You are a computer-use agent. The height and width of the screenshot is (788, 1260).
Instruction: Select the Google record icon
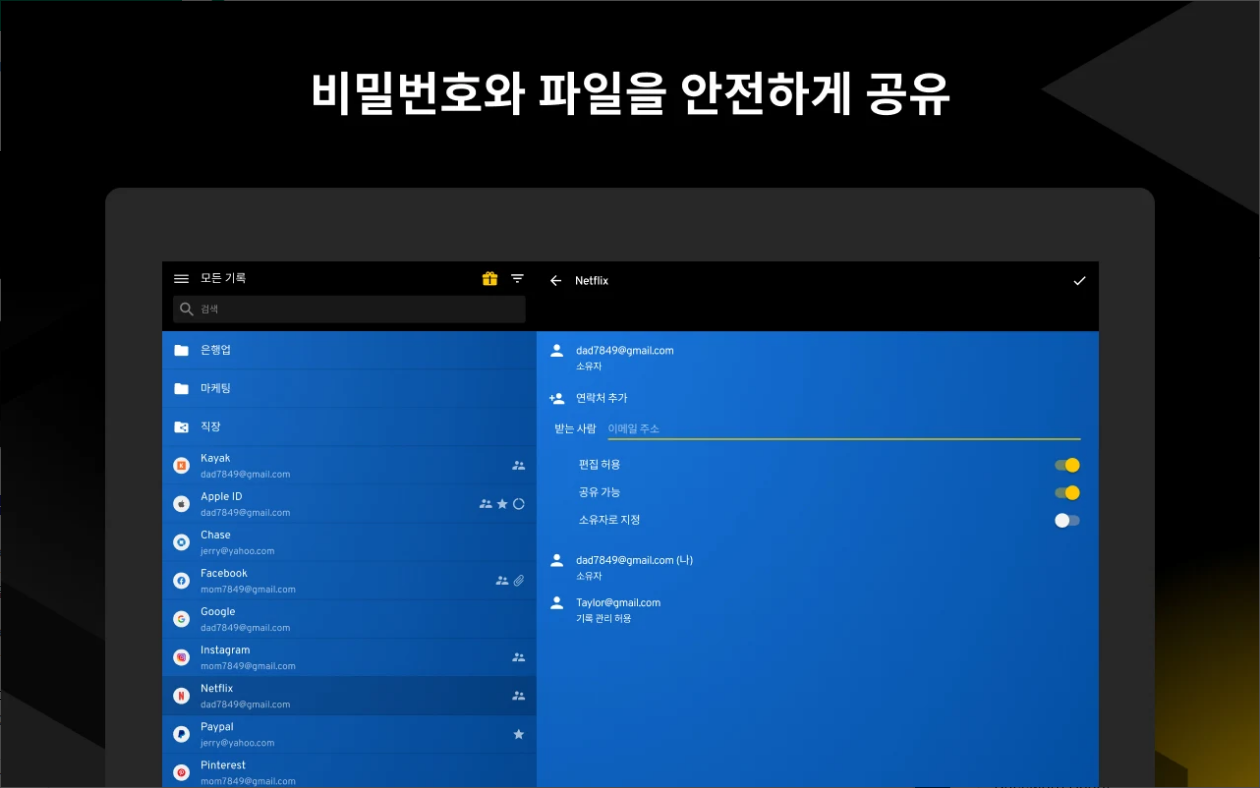click(x=181, y=618)
